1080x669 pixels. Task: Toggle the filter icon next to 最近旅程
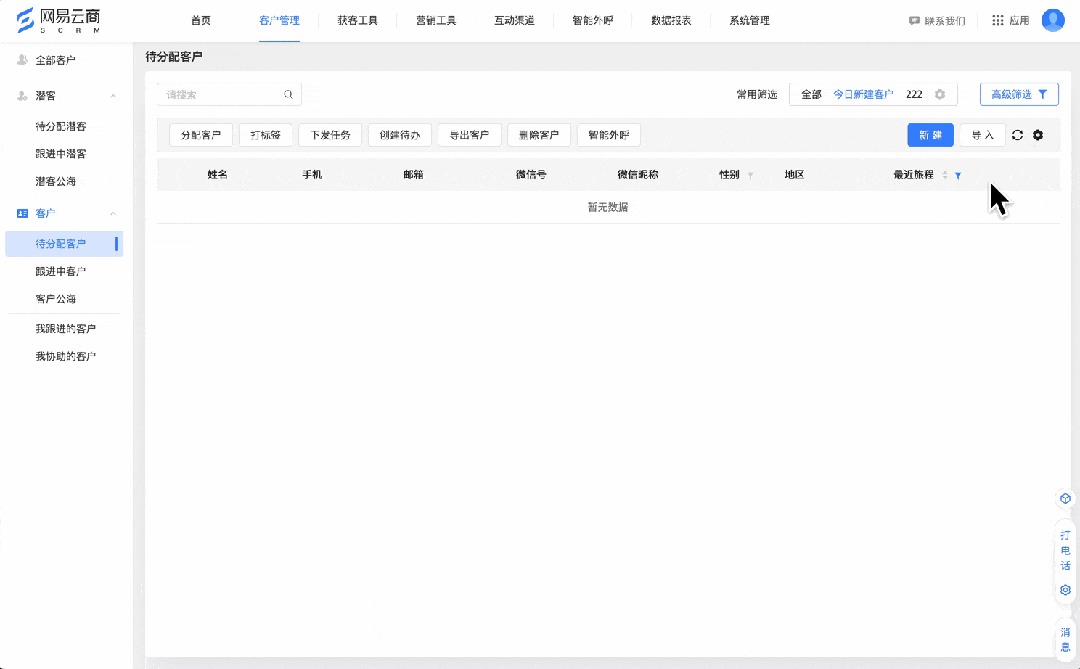958,174
